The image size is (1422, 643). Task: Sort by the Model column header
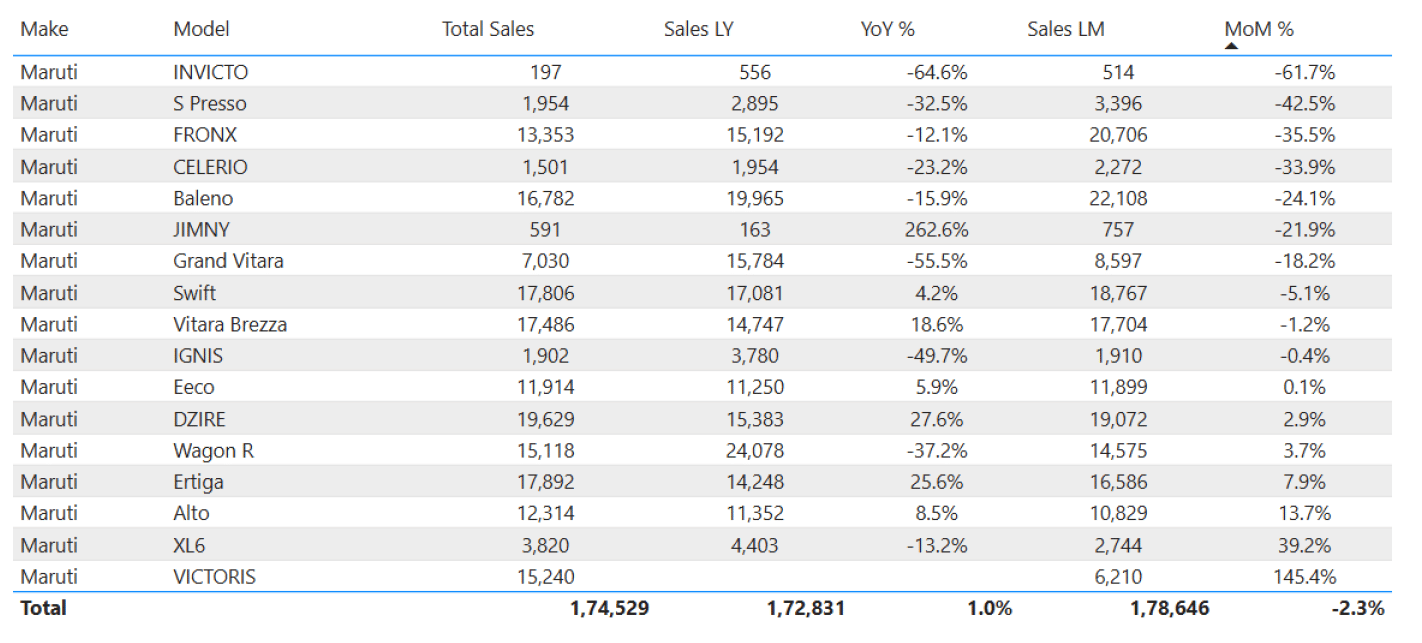tap(201, 29)
